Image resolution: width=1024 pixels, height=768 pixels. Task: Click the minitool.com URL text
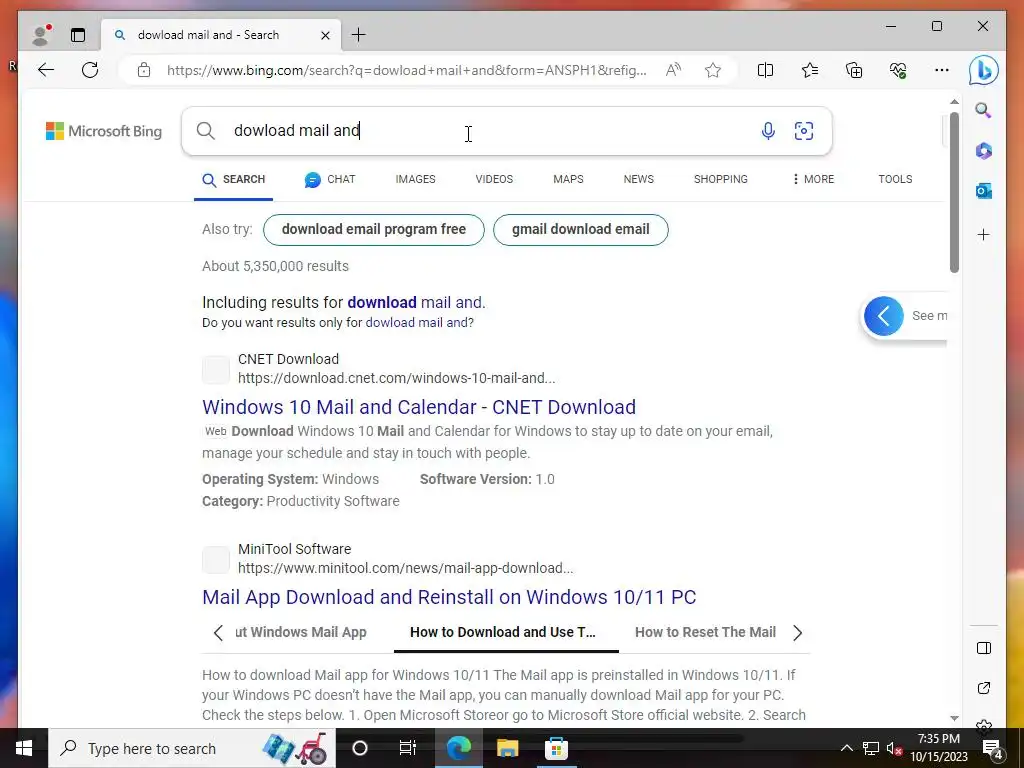[406, 568]
